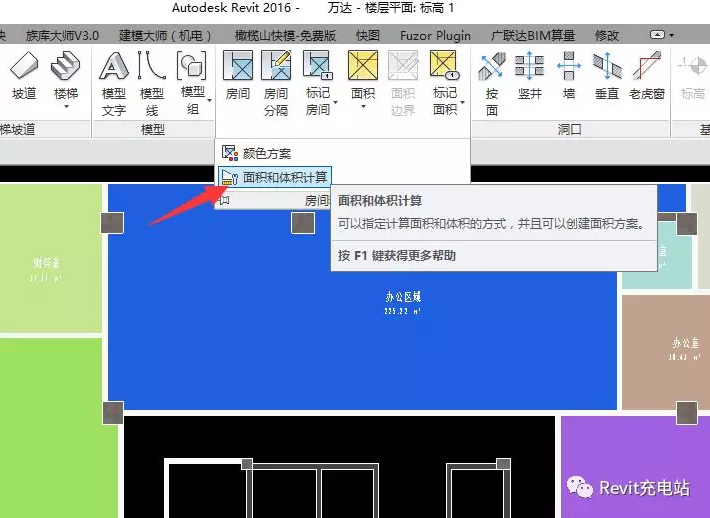Image resolution: width=710 pixels, height=518 pixels.
Task: Expand the 标记房间 dropdown arrow
Action: point(336,102)
